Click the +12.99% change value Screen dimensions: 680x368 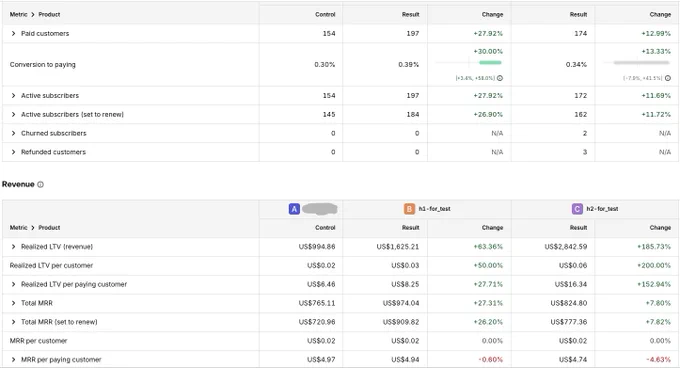656,33
